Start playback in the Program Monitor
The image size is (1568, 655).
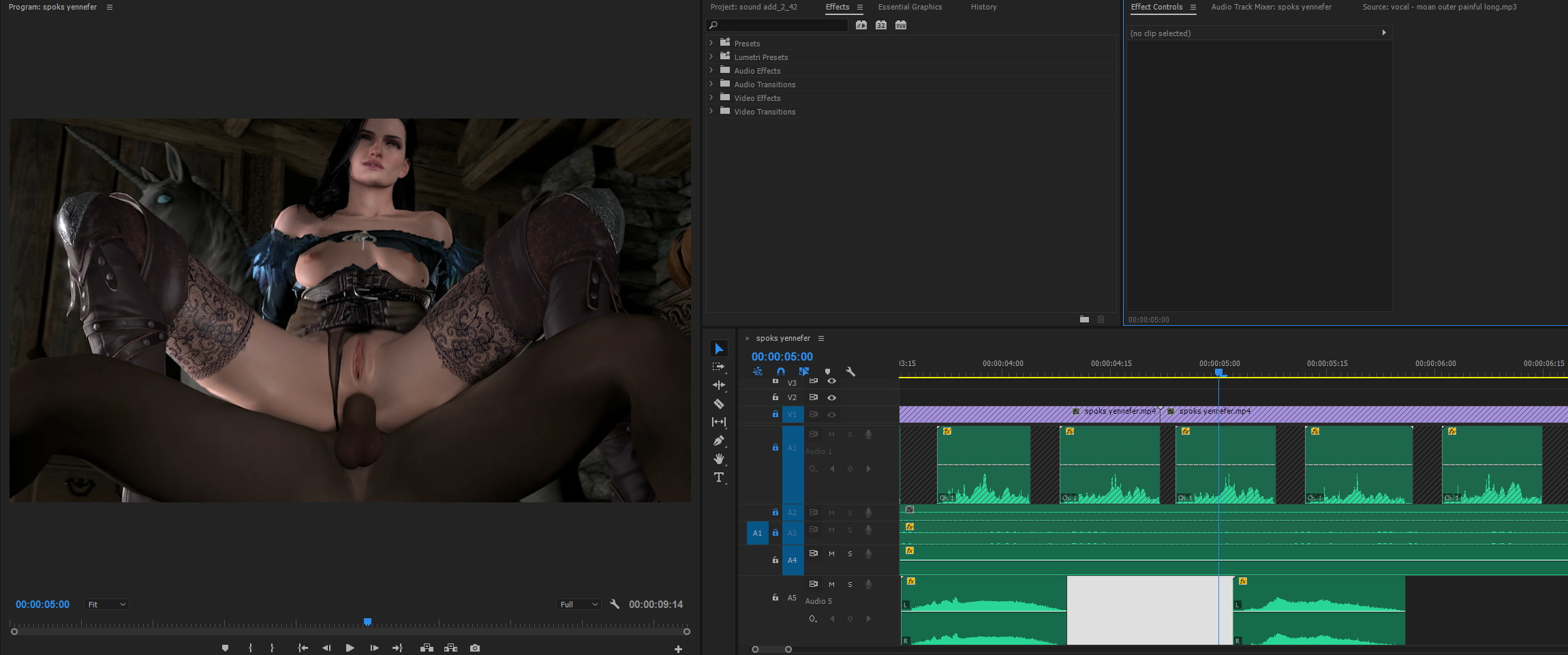click(x=350, y=648)
